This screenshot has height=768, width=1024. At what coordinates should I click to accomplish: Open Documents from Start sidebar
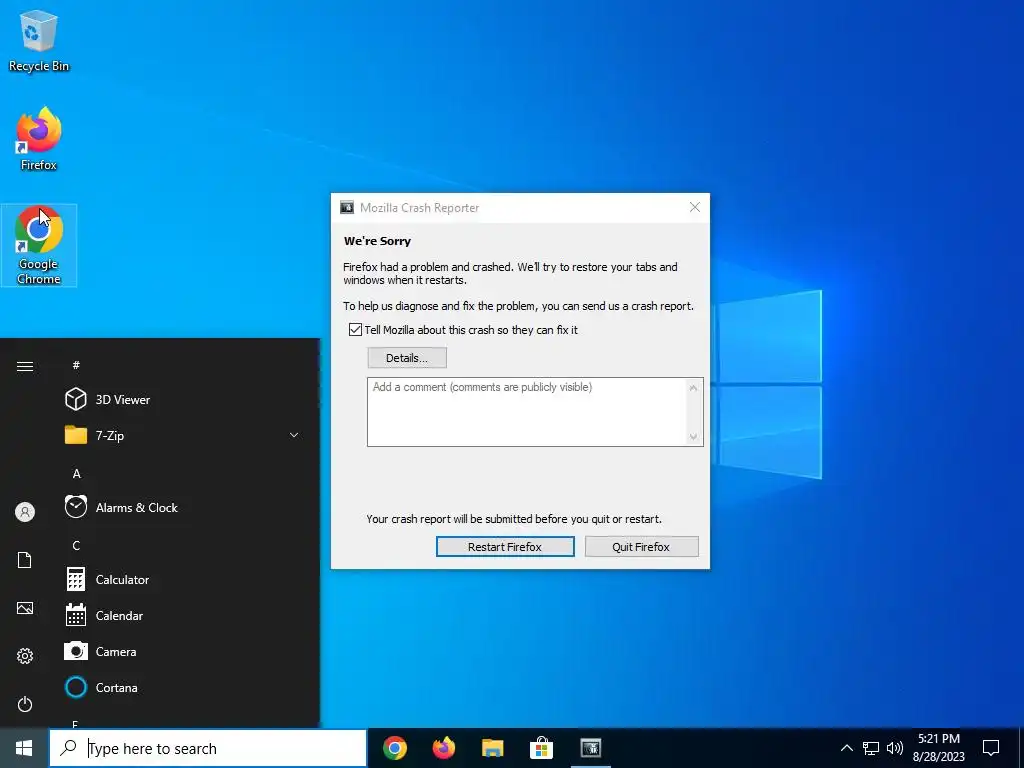25,560
